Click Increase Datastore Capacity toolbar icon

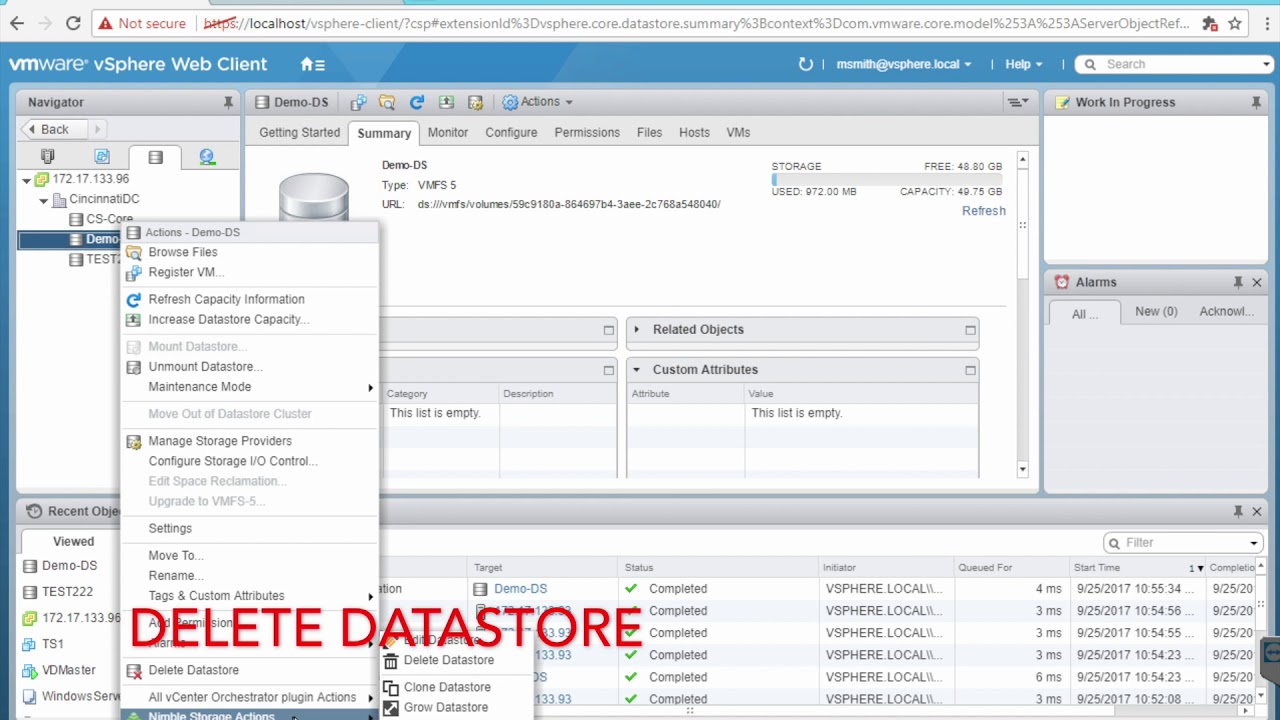point(446,102)
